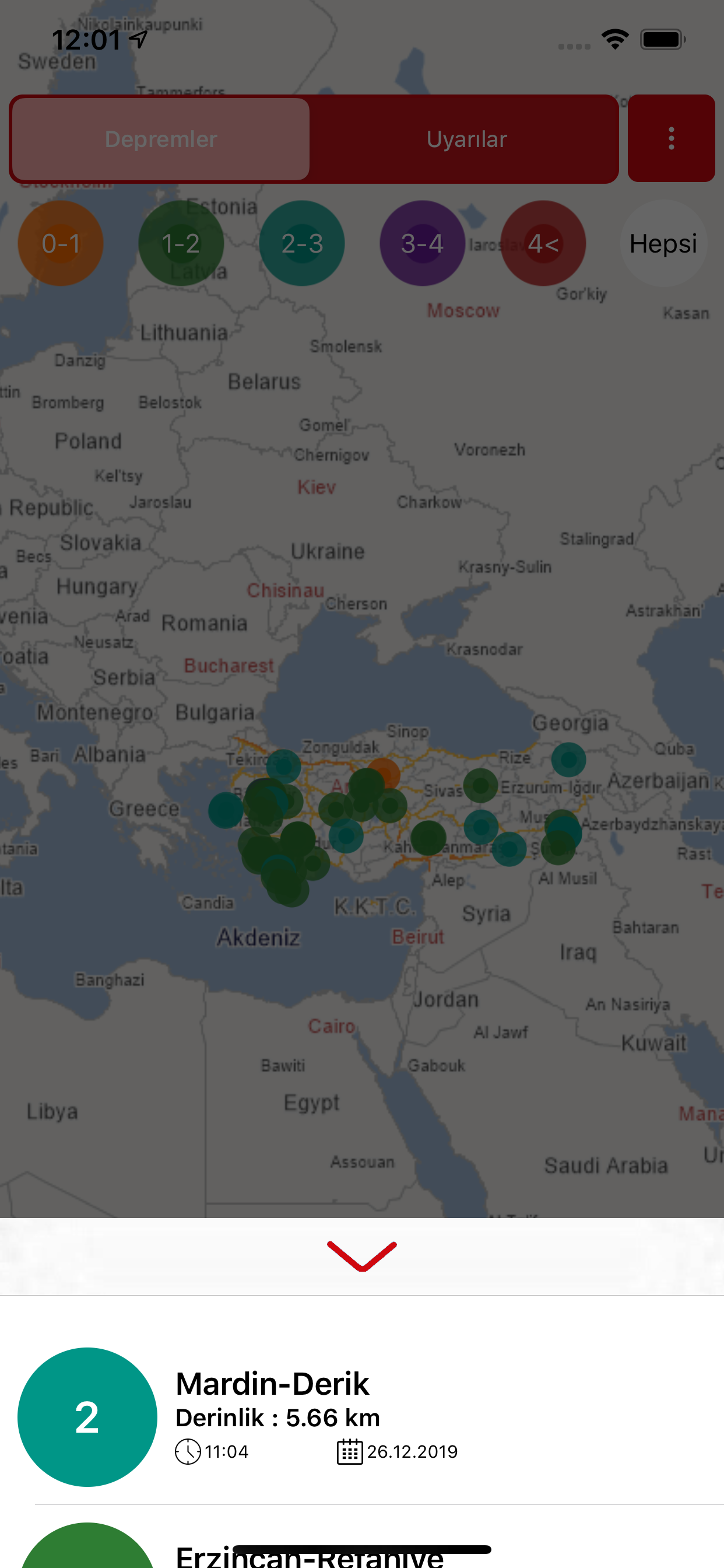Collapse the earthquake list with red chevron

point(362,1256)
